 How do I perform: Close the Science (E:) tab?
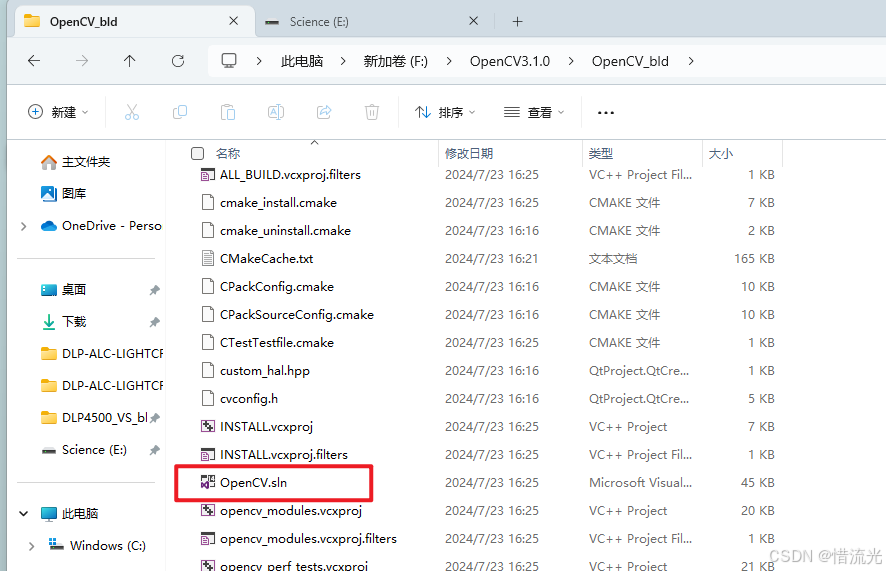474,21
